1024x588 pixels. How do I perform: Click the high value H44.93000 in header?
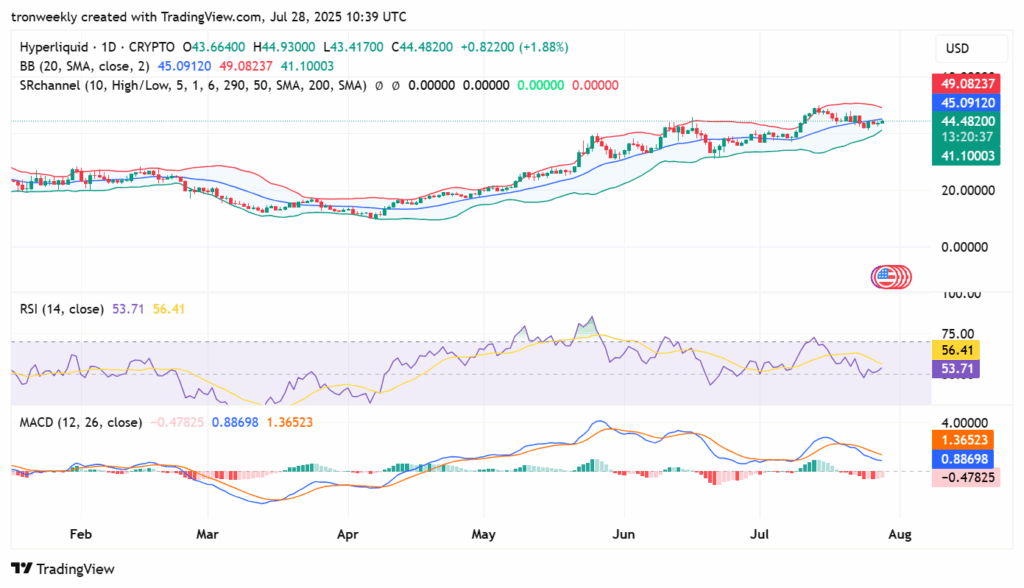[284, 47]
